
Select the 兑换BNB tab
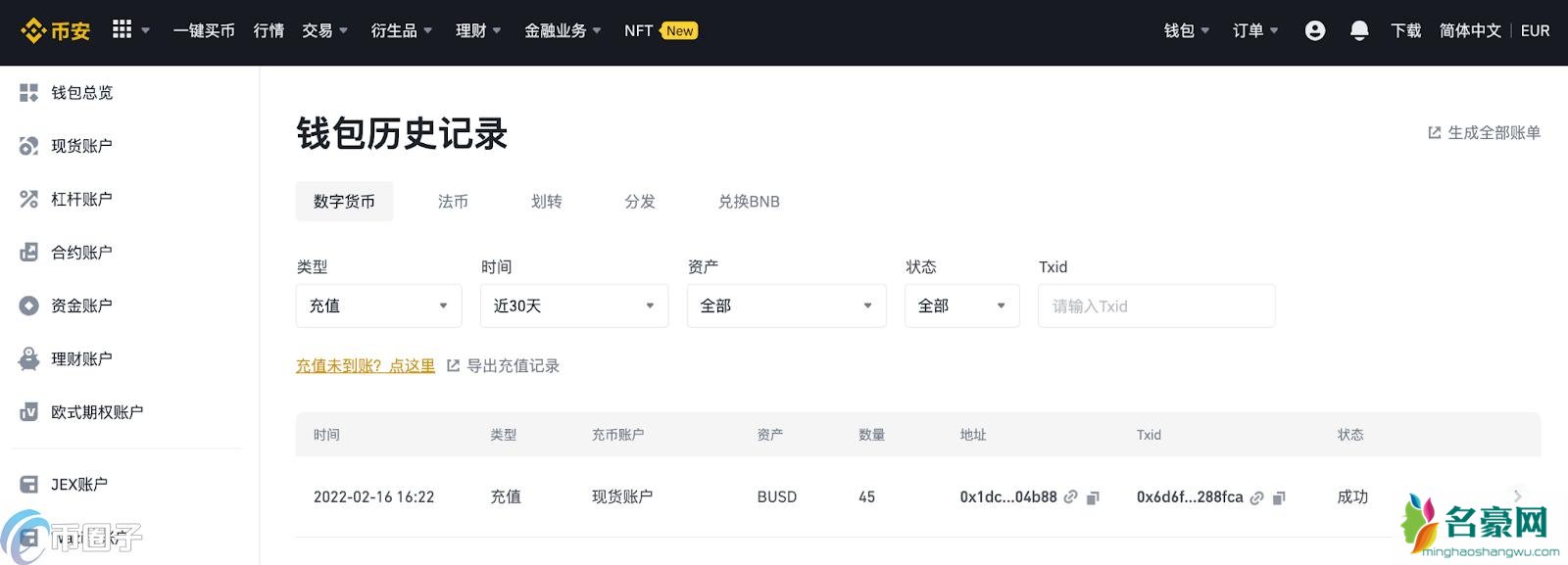pos(749,202)
